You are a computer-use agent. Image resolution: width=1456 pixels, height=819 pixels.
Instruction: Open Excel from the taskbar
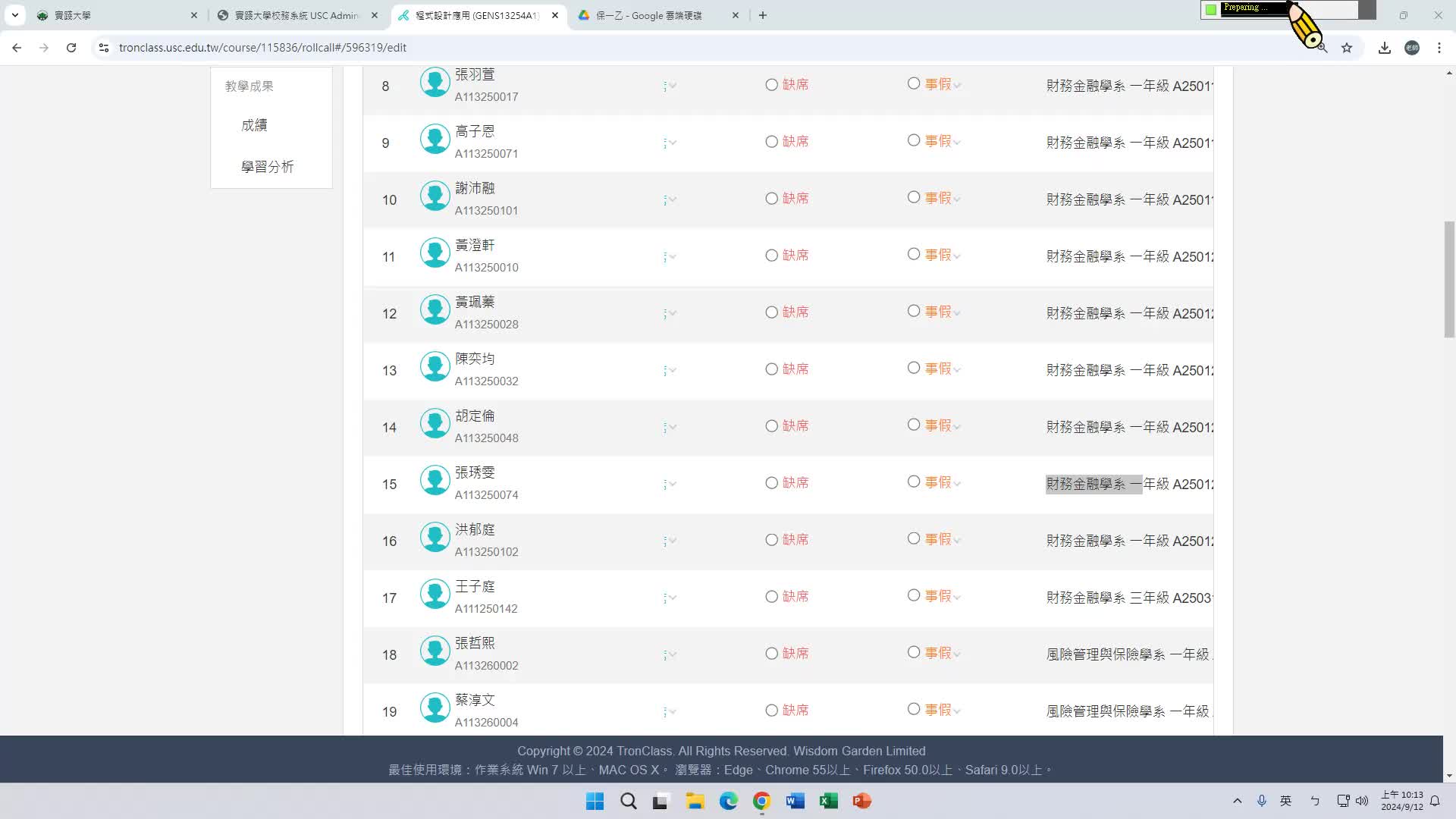(828, 801)
